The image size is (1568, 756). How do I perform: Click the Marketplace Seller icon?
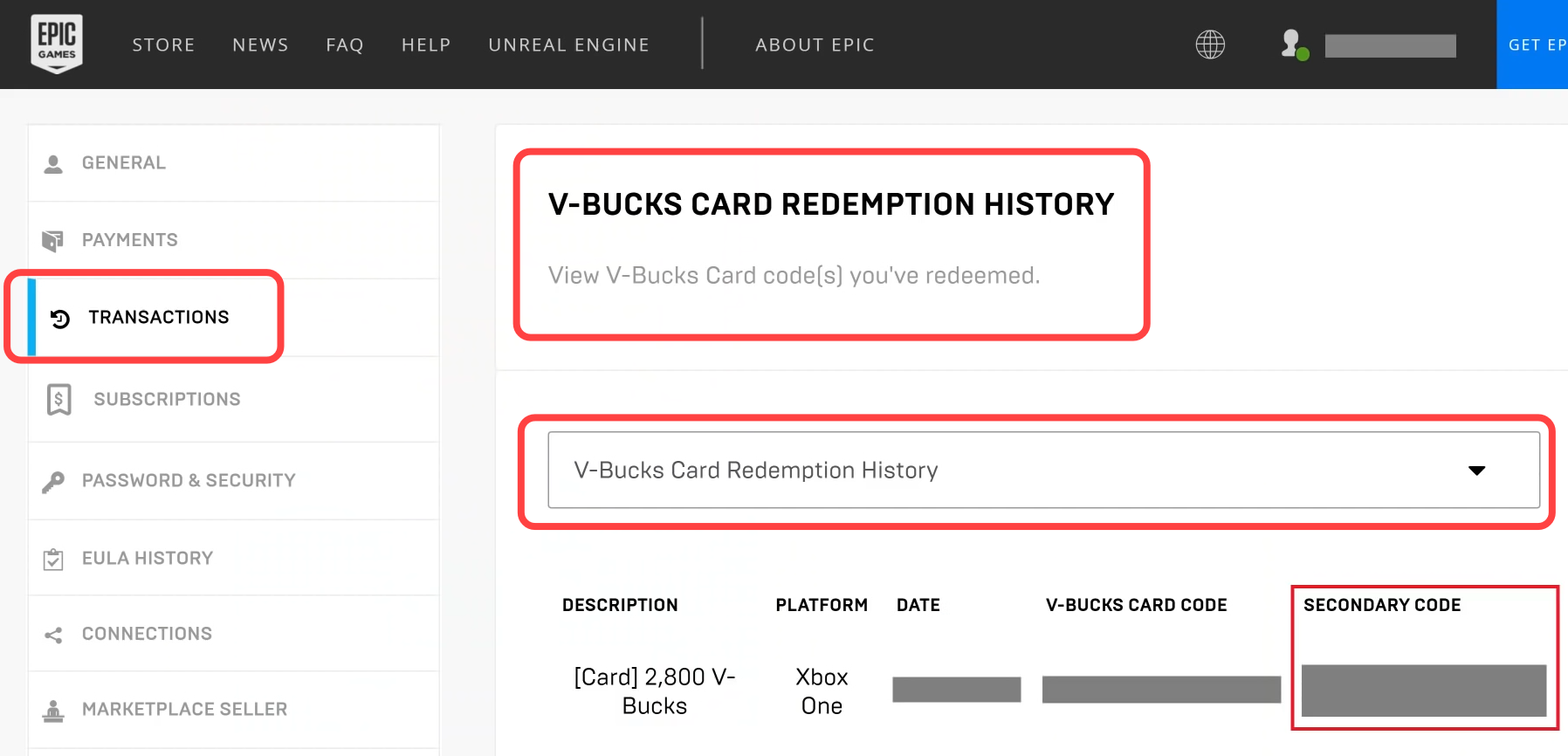point(53,711)
